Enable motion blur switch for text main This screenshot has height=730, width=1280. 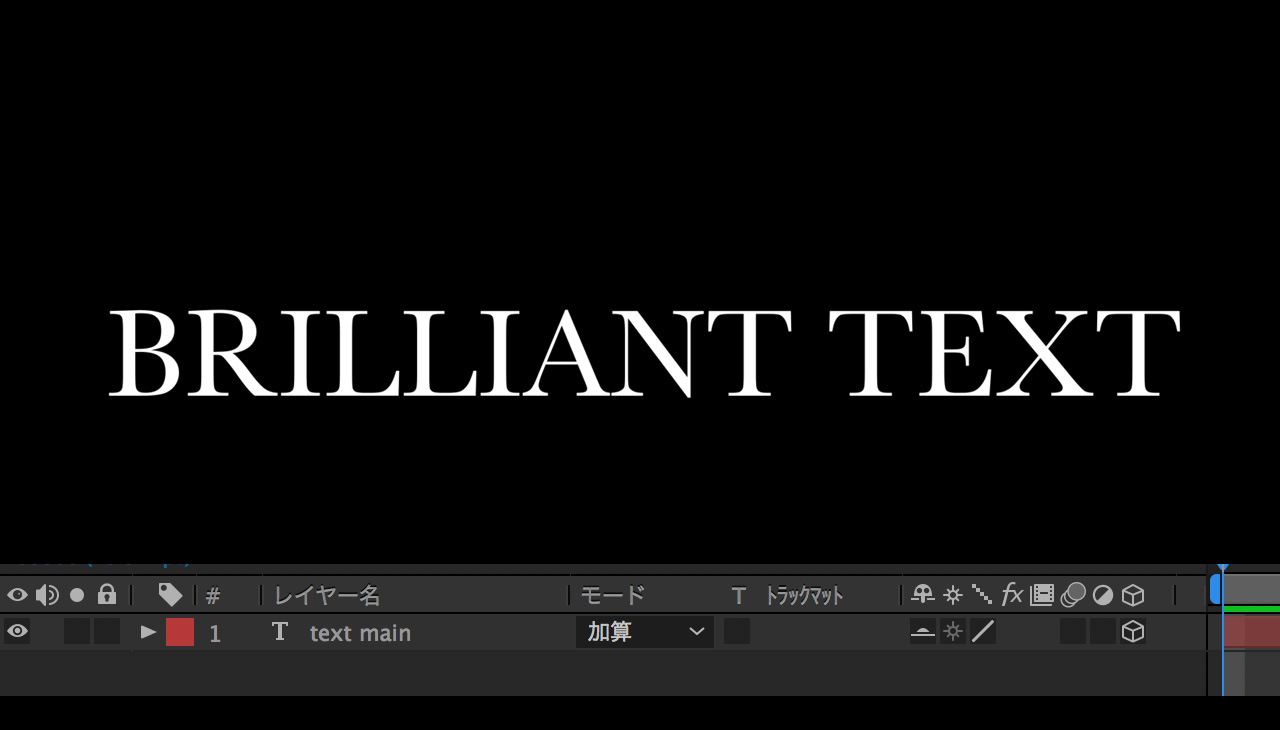(x=1073, y=632)
